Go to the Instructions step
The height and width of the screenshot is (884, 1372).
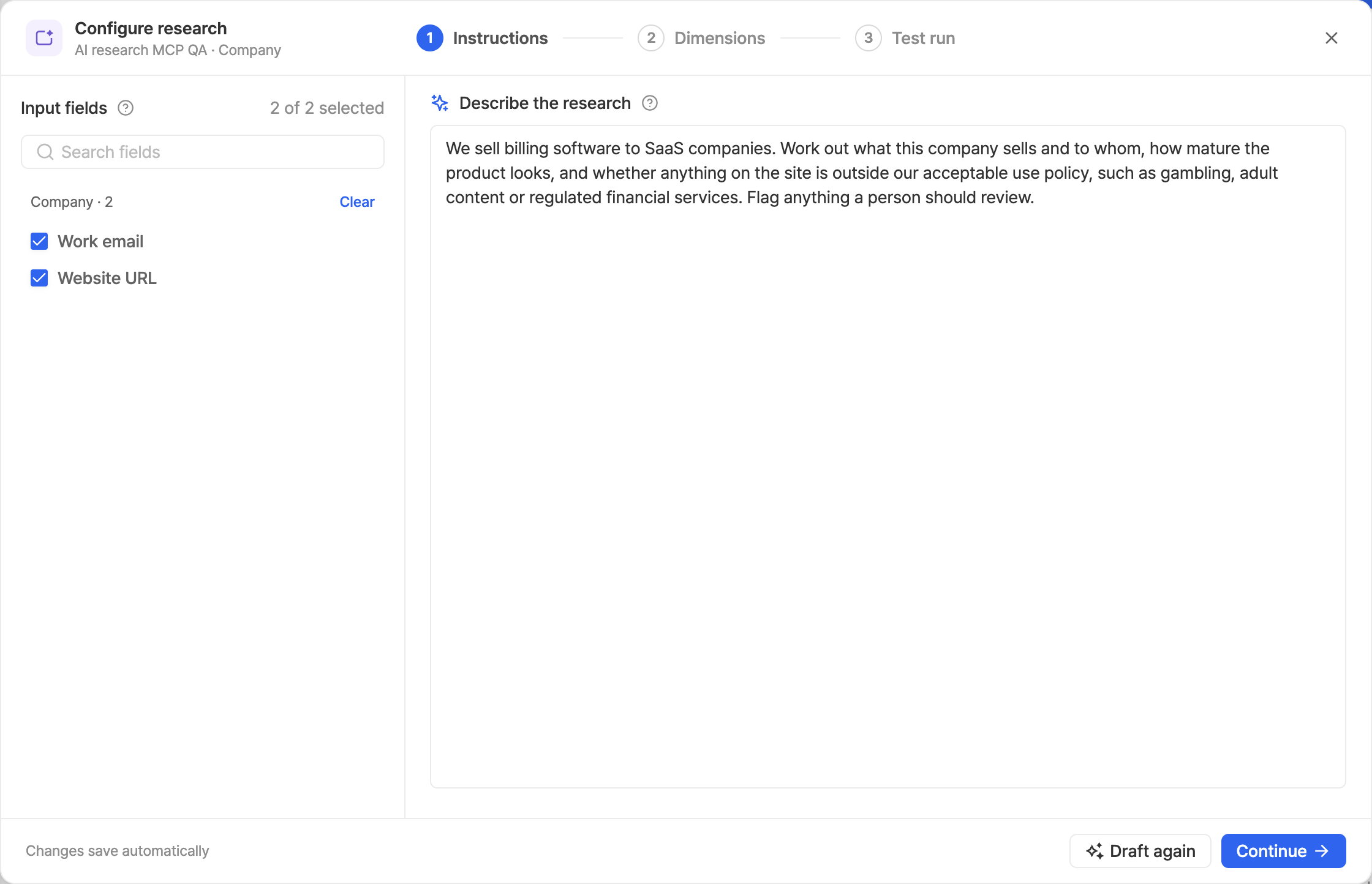click(482, 38)
